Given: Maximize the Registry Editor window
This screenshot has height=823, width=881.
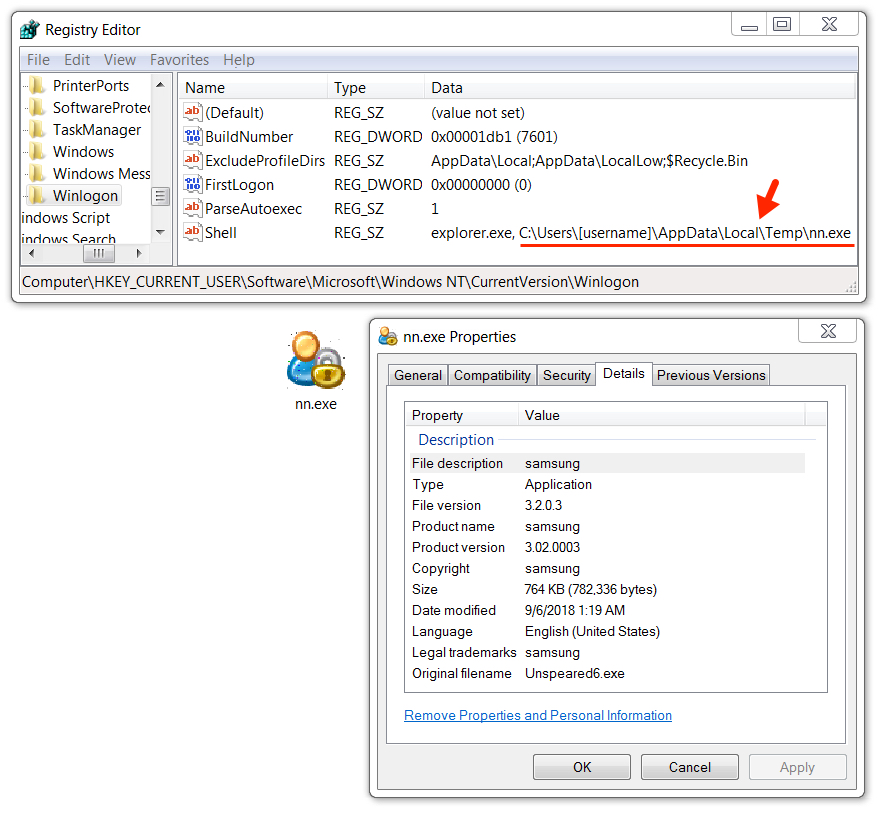Looking at the screenshot, I should coord(782,25).
